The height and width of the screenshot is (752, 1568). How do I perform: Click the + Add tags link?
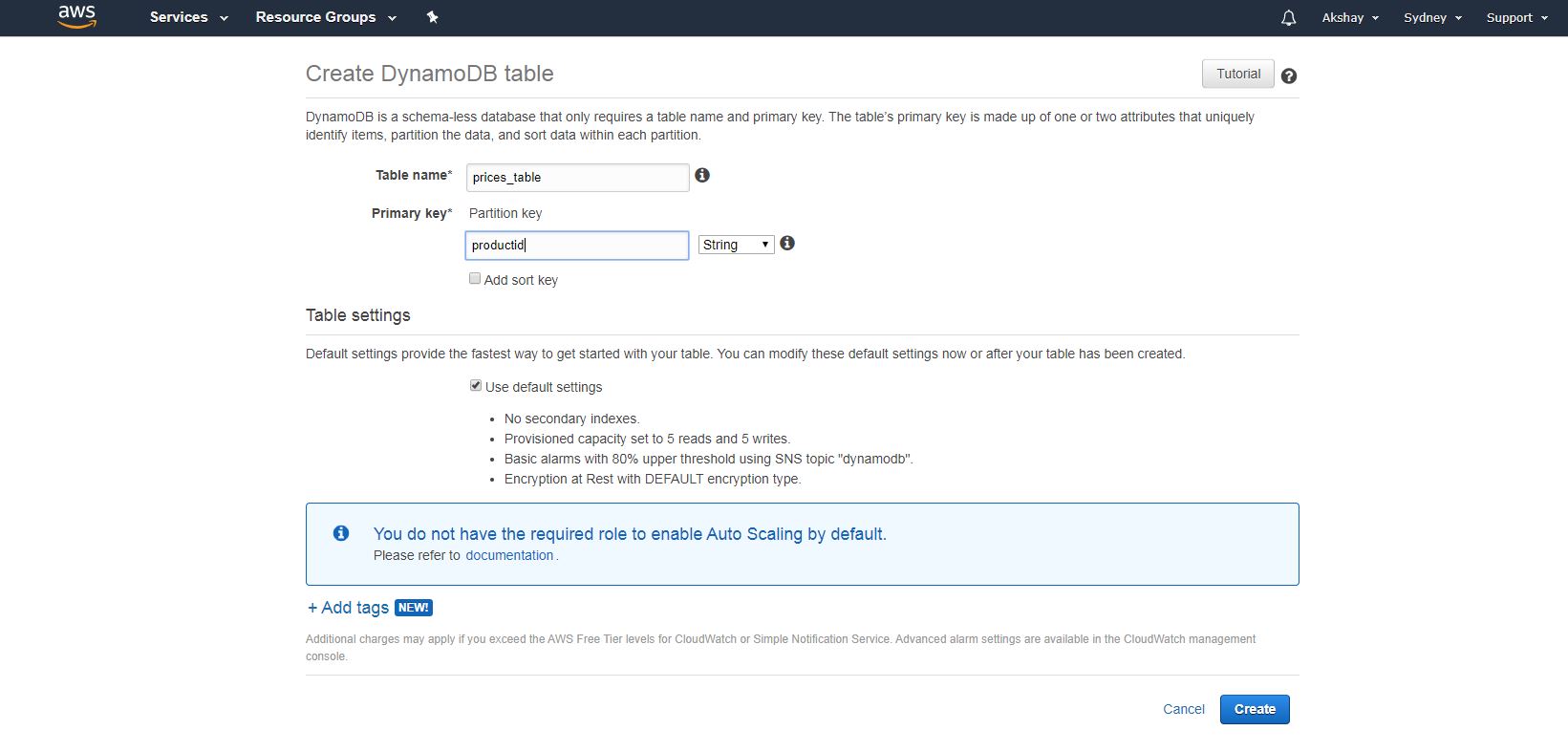coord(348,608)
